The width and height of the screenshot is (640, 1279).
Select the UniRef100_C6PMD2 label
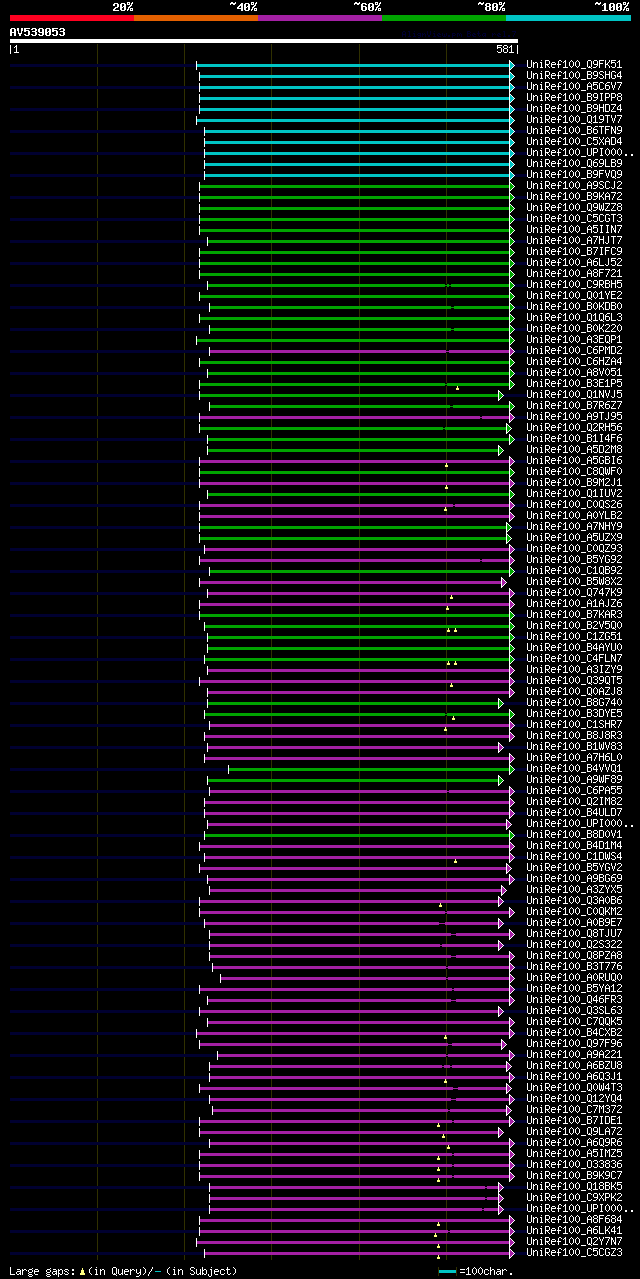click(x=574, y=350)
